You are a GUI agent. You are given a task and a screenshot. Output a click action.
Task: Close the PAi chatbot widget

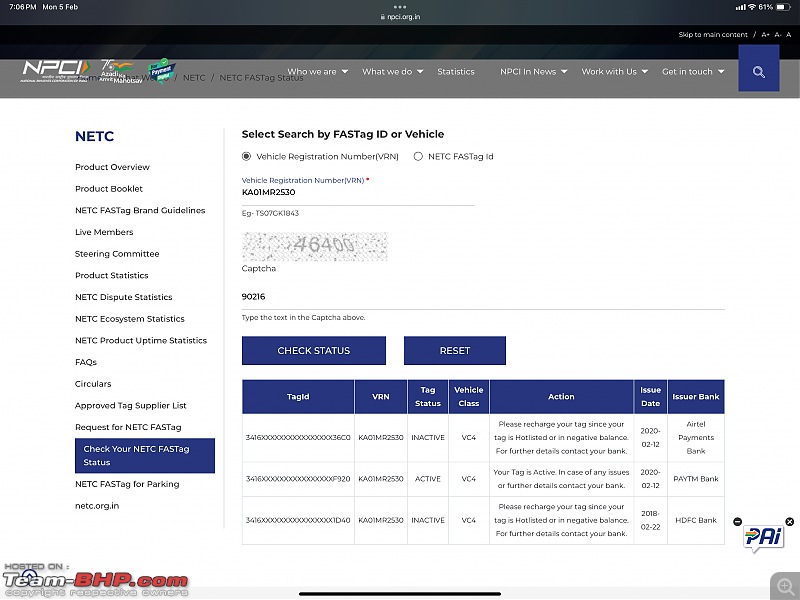pos(790,521)
